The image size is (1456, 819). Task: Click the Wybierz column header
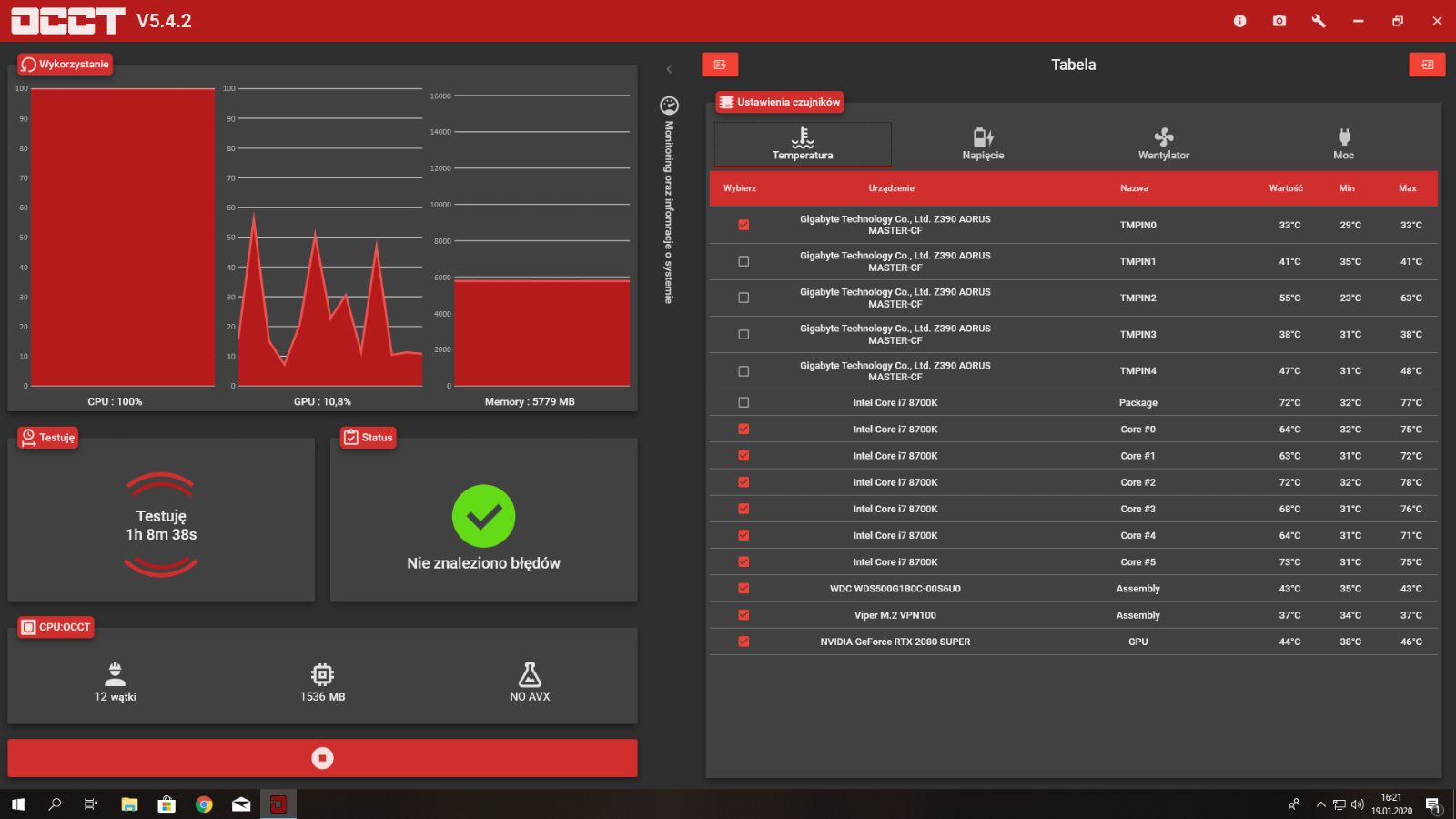pos(740,188)
